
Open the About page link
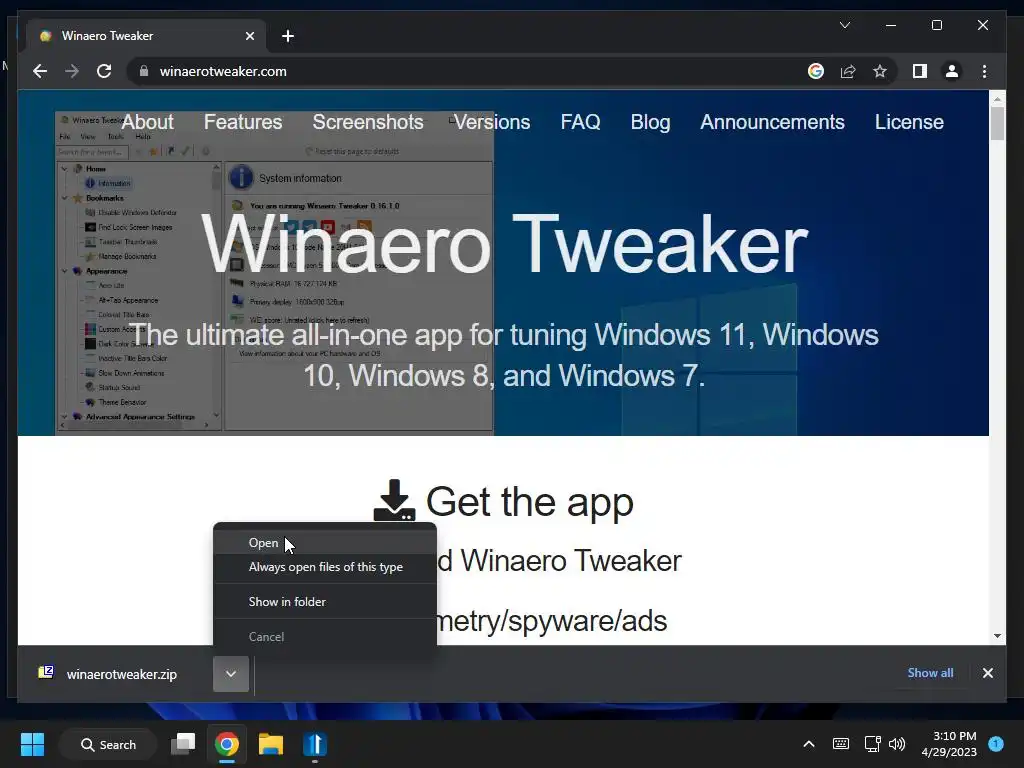point(148,122)
